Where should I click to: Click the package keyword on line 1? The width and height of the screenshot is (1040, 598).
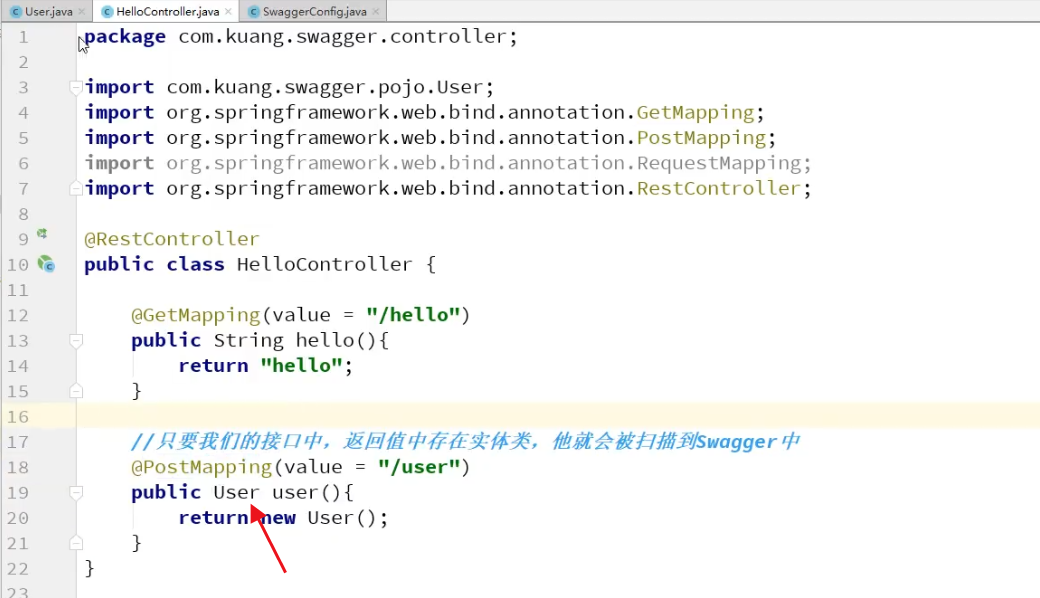125,37
